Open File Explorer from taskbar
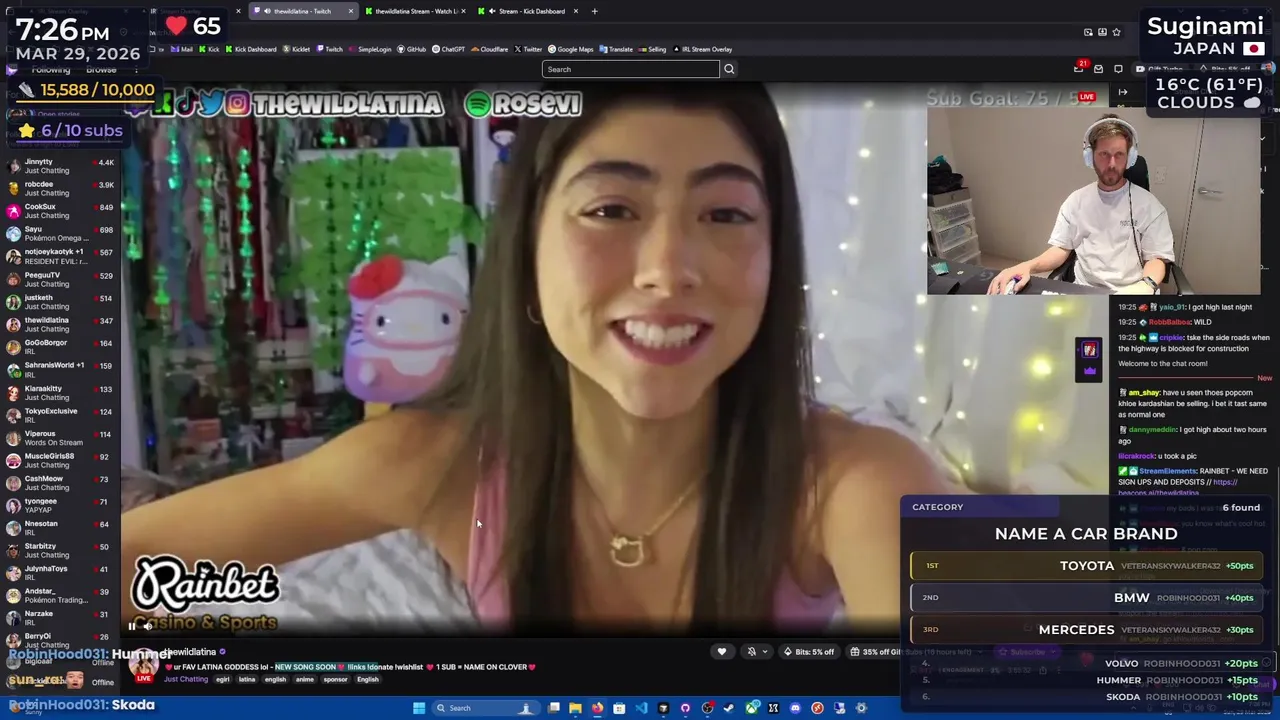Image resolution: width=1280 pixels, height=720 pixels. [575, 708]
